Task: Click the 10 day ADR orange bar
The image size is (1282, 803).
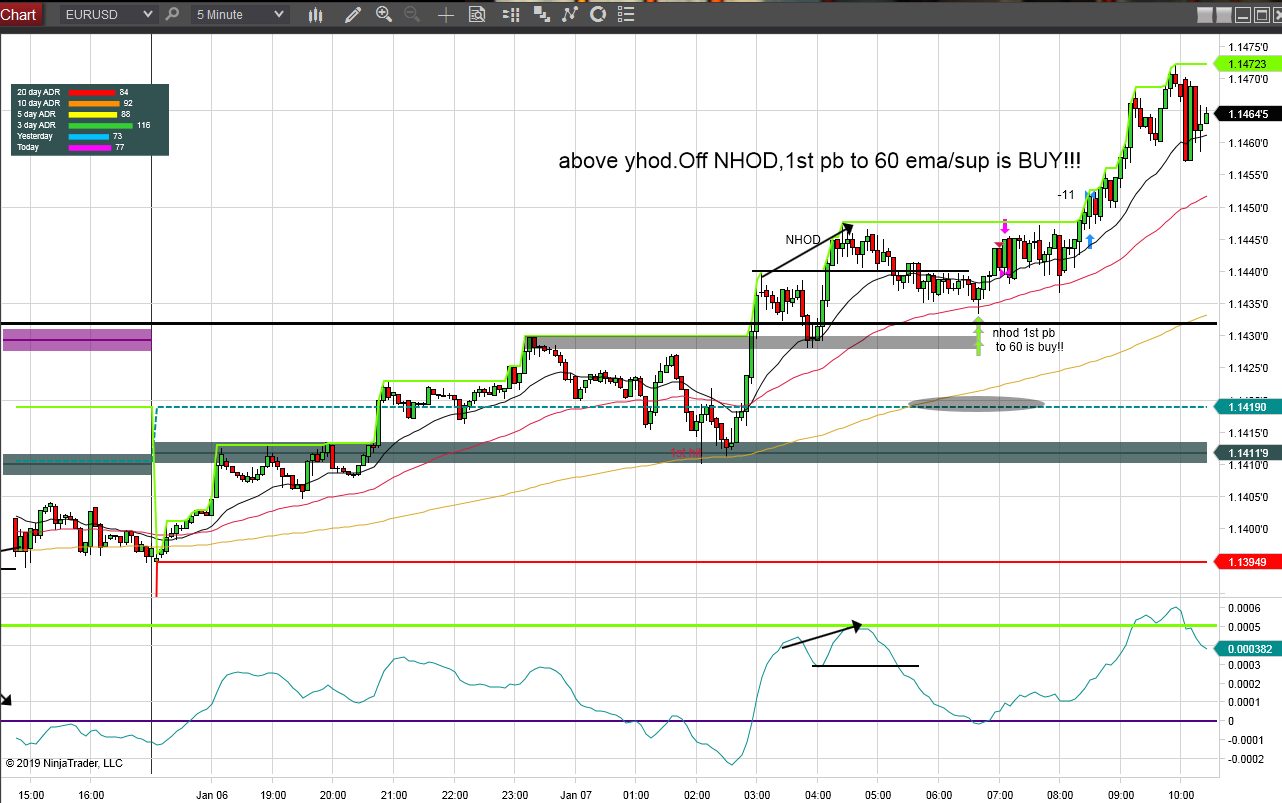Action: point(95,103)
